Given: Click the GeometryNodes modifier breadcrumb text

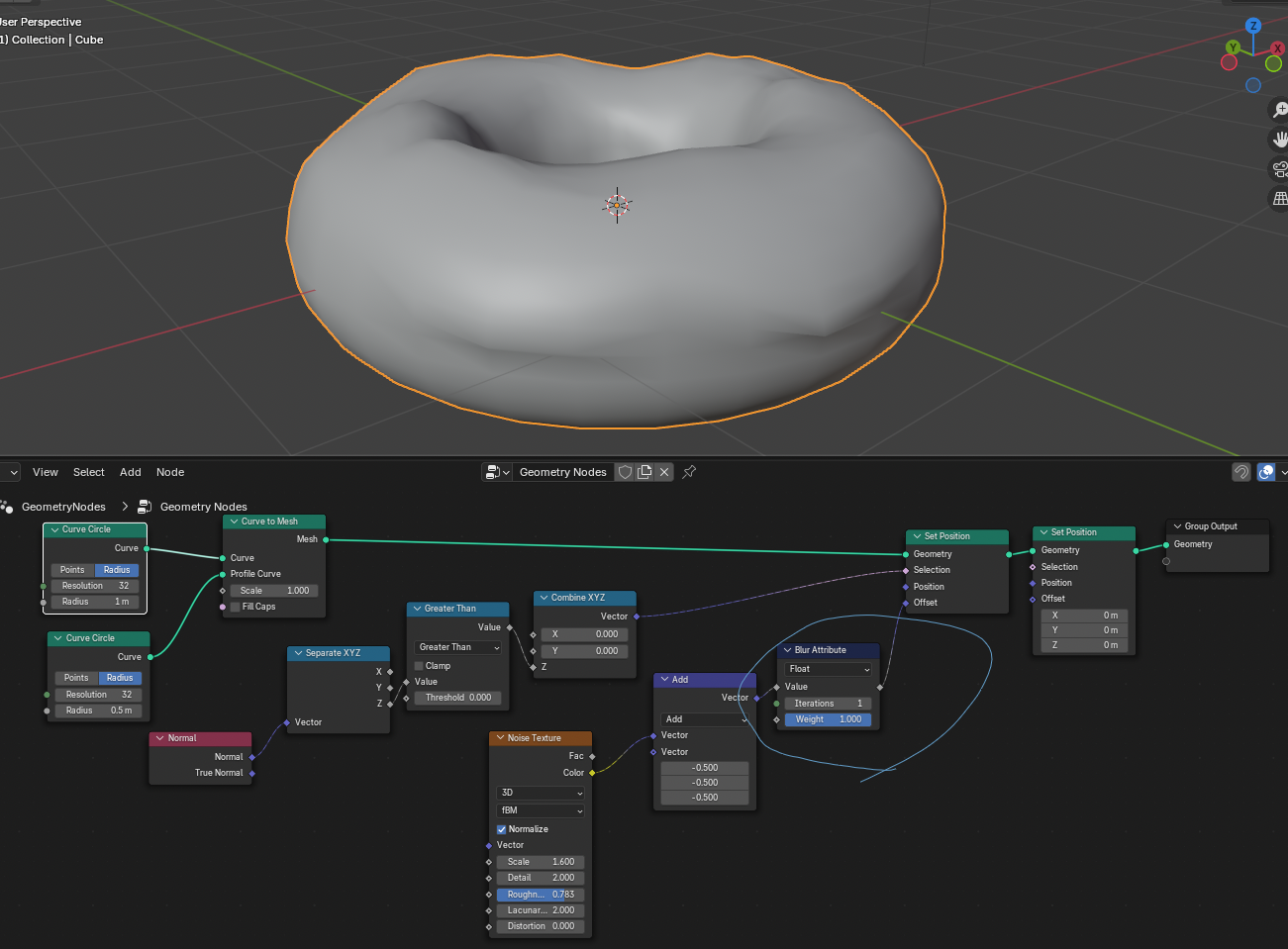Looking at the screenshot, I should click(x=63, y=507).
